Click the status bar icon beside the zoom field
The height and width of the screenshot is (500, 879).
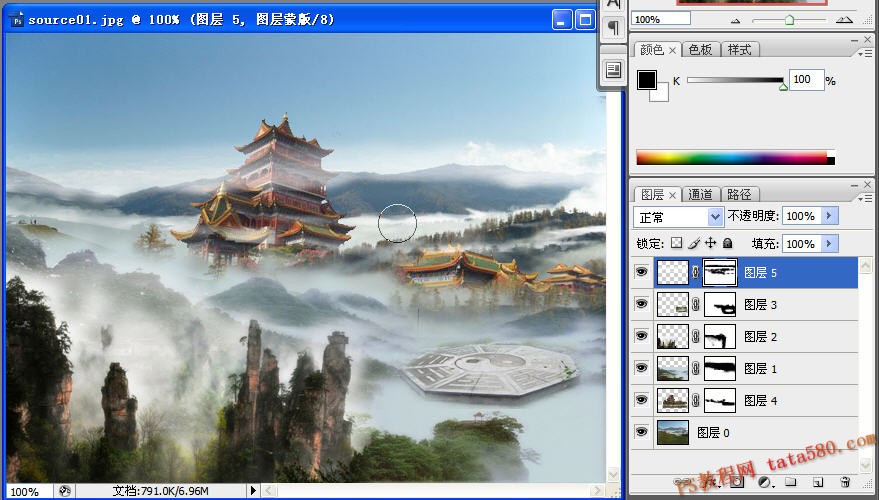pos(64,491)
